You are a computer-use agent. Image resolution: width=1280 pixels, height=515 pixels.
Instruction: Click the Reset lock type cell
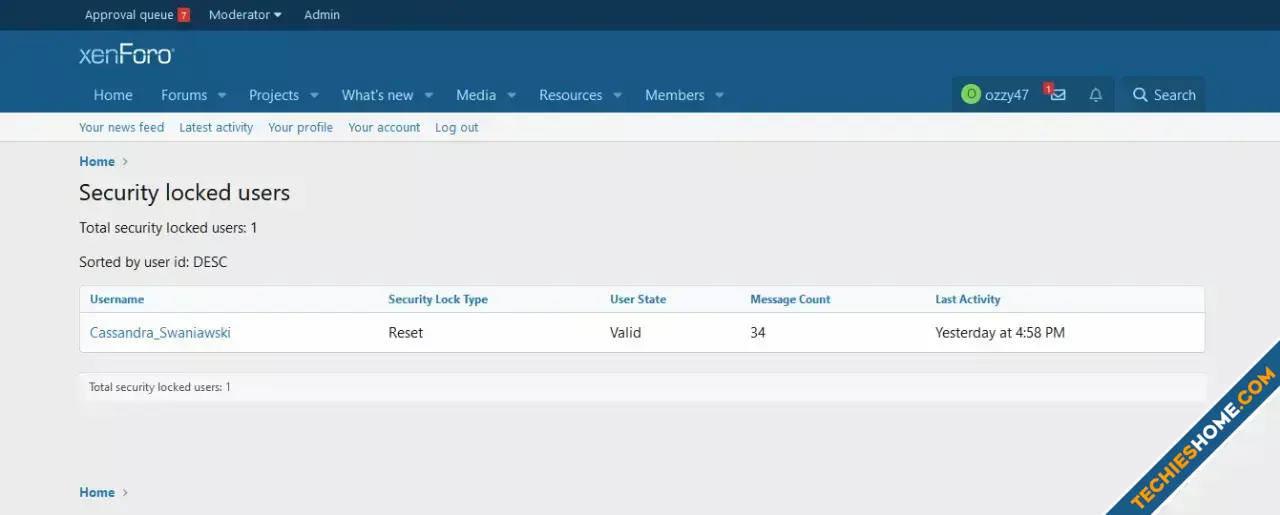[406, 332]
